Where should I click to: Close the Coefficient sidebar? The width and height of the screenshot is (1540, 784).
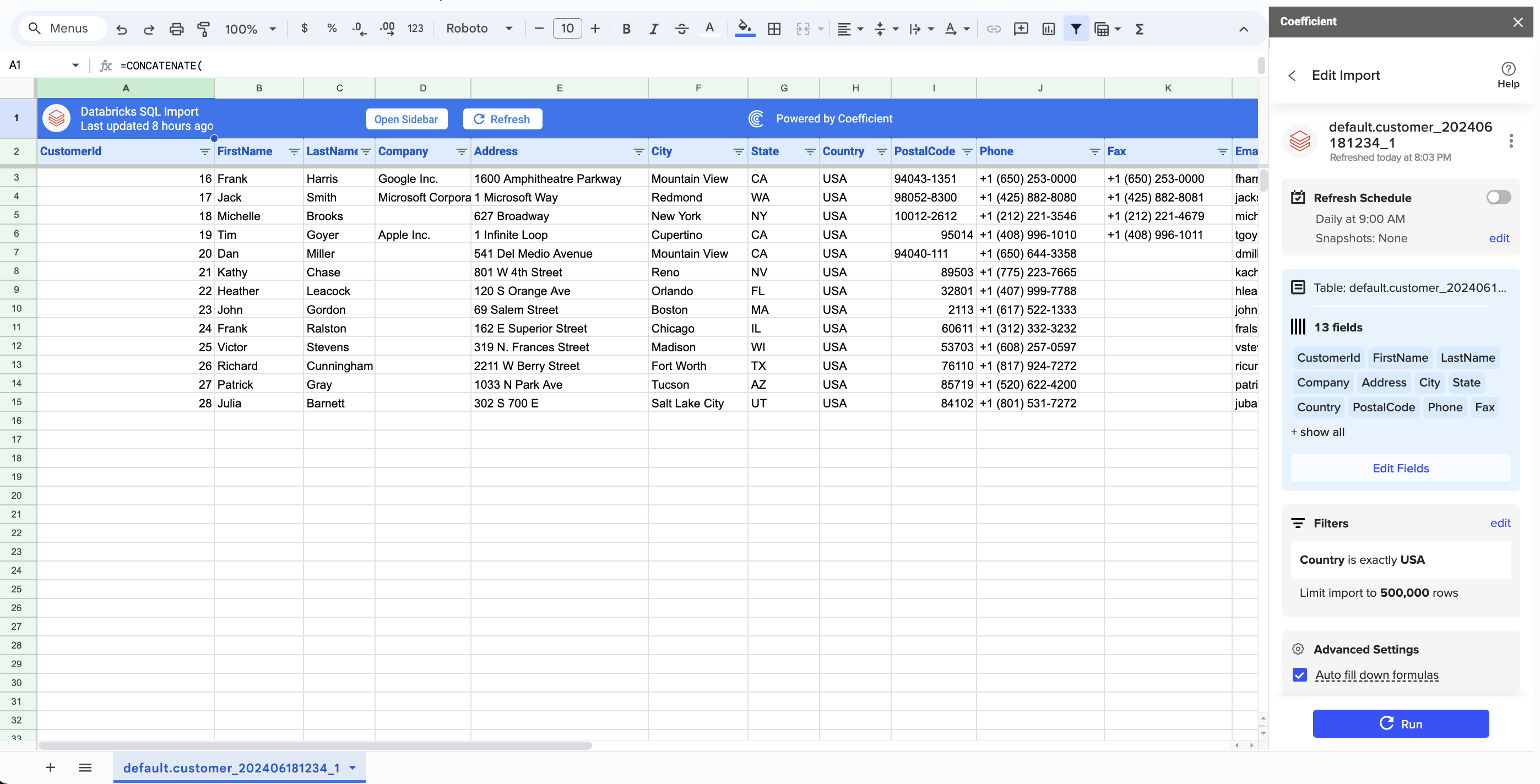(x=1517, y=22)
